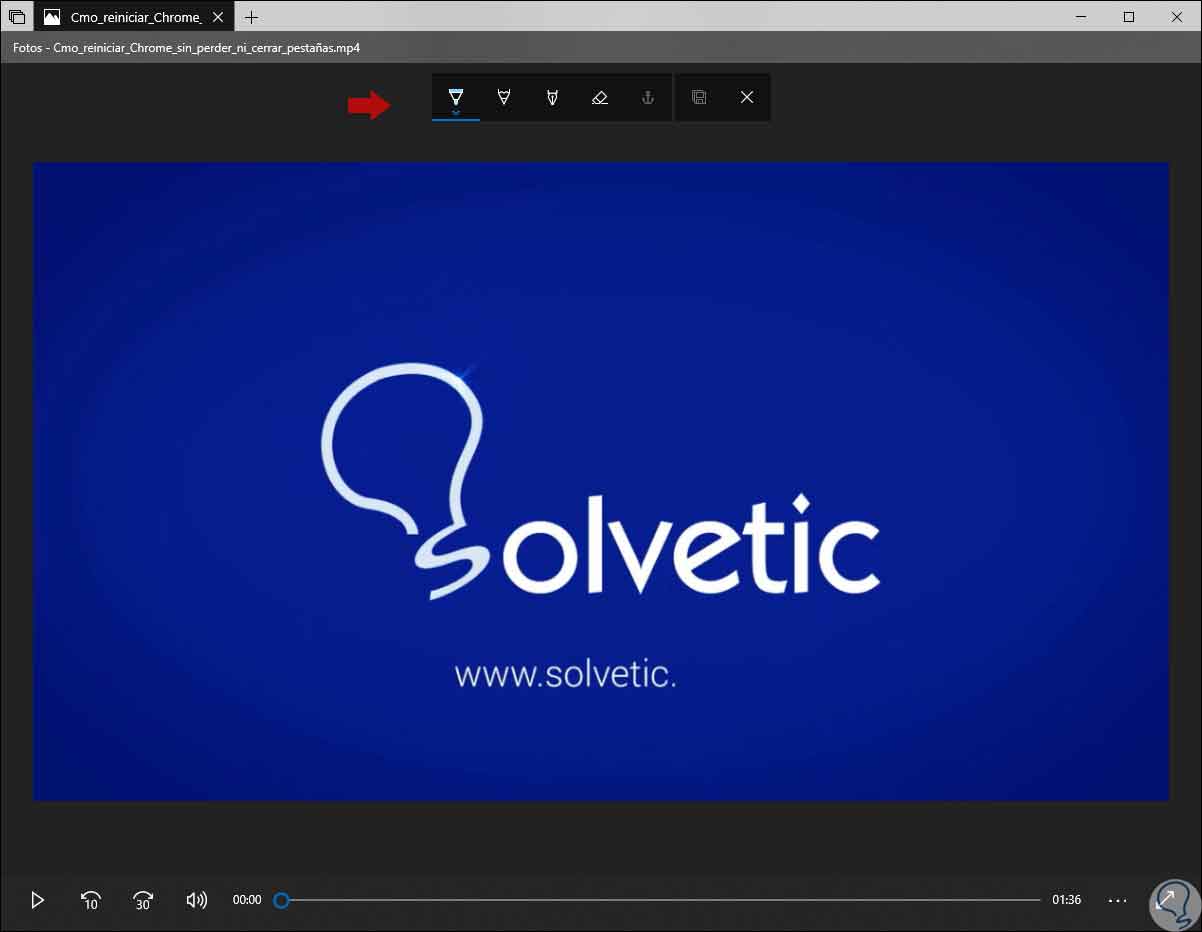Select the Cmo_reiniciar_Chrome tab
The height and width of the screenshot is (932, 1202).
[x=134, y=17]
